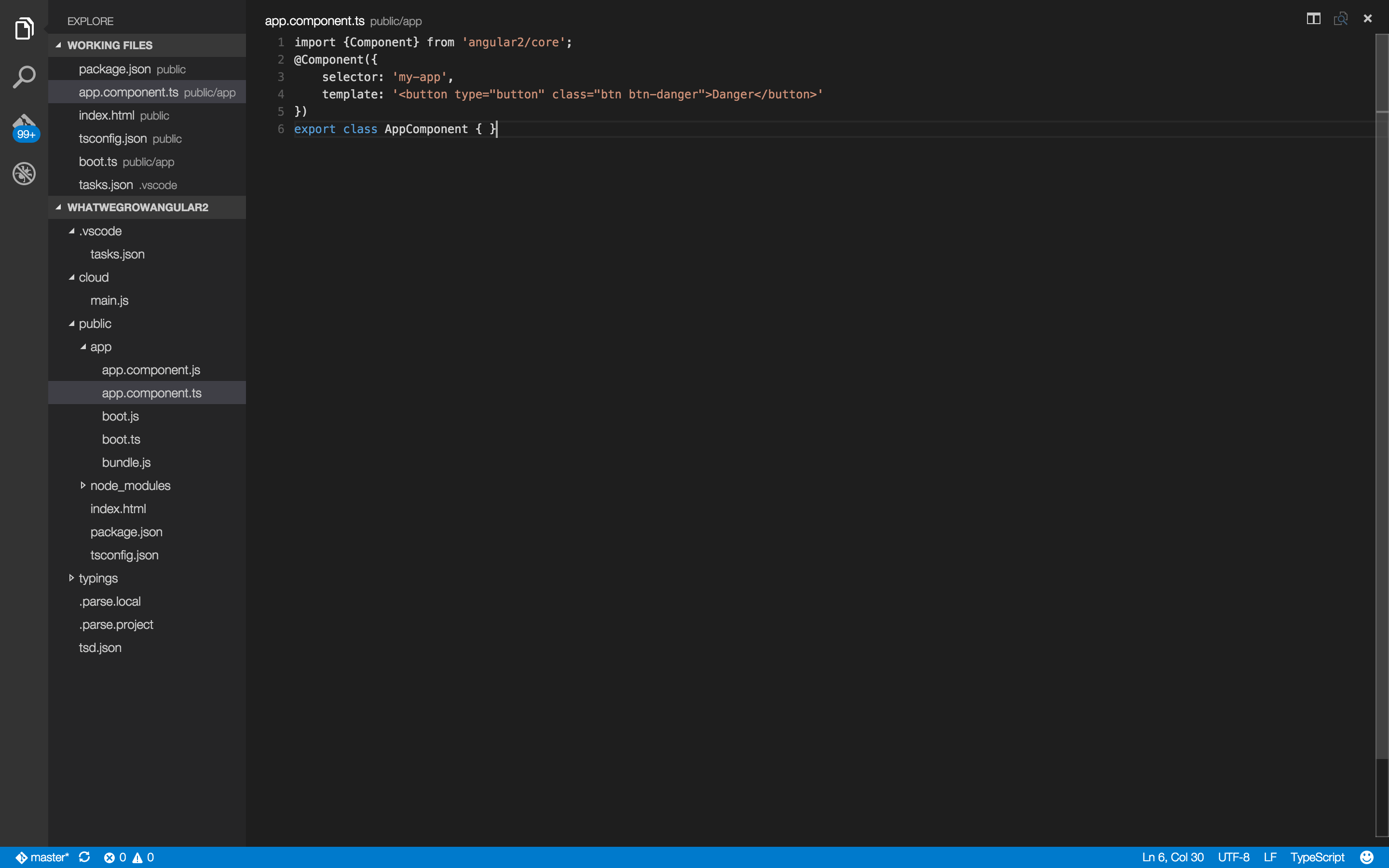This screenshot has width=1389, height=868.
Task: Open the Explorer view icon
Action: [24, 29]
